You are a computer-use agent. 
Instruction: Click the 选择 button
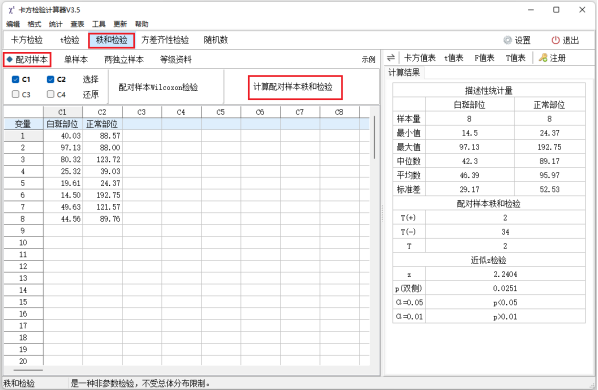coord(91,79)
